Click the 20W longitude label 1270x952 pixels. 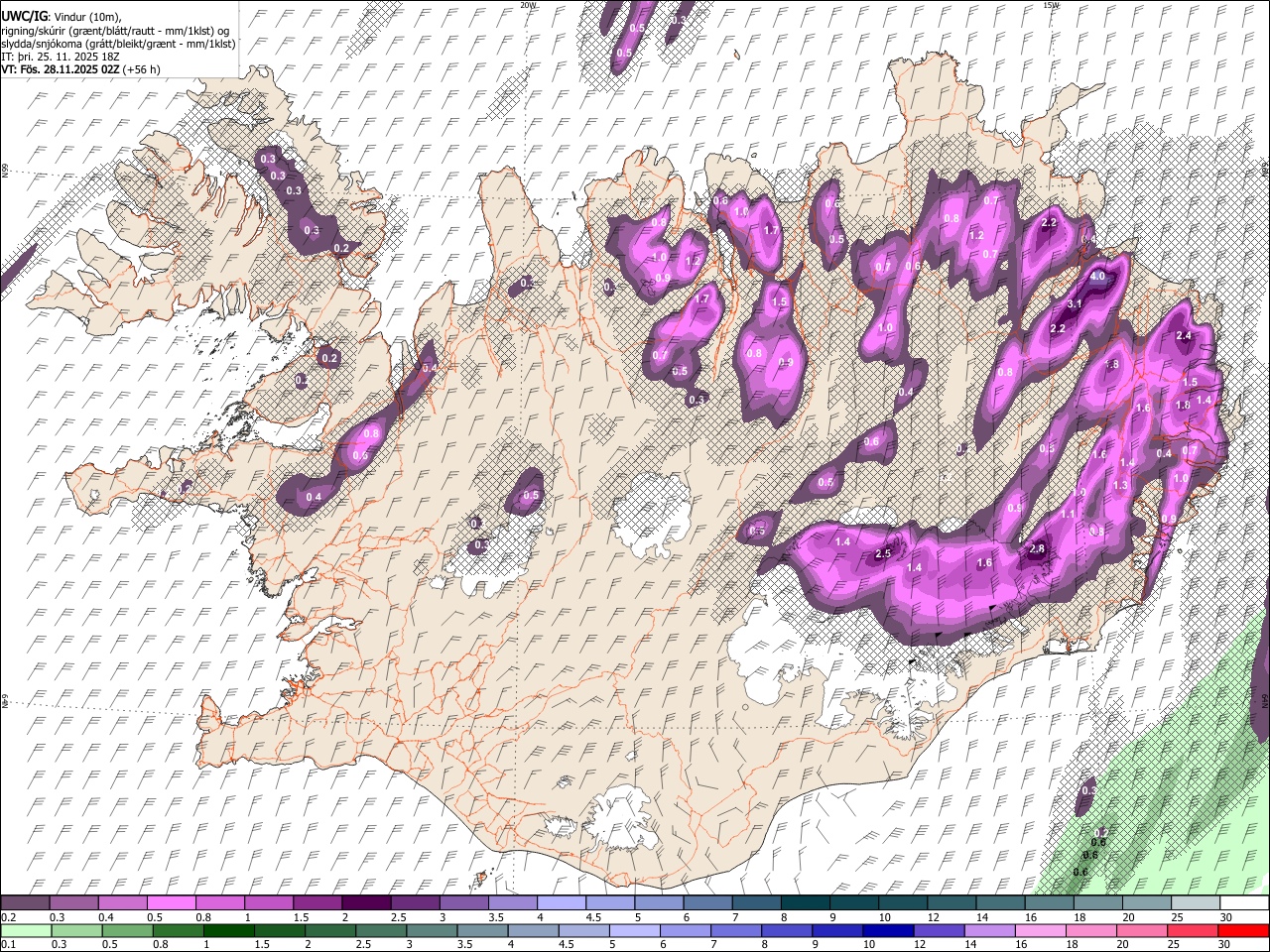(x=528, y=5)
